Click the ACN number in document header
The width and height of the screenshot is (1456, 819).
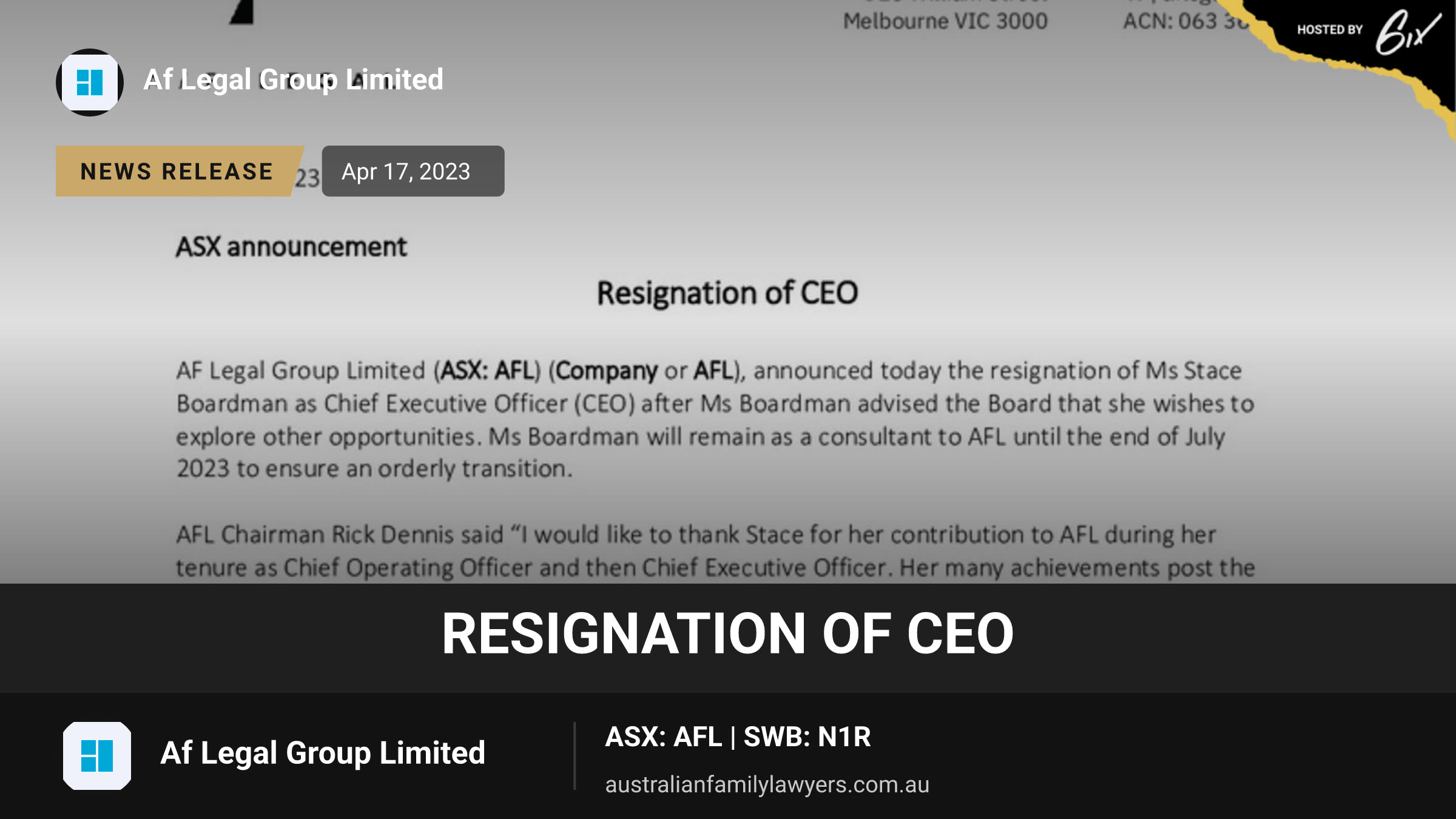(1186, 21)
